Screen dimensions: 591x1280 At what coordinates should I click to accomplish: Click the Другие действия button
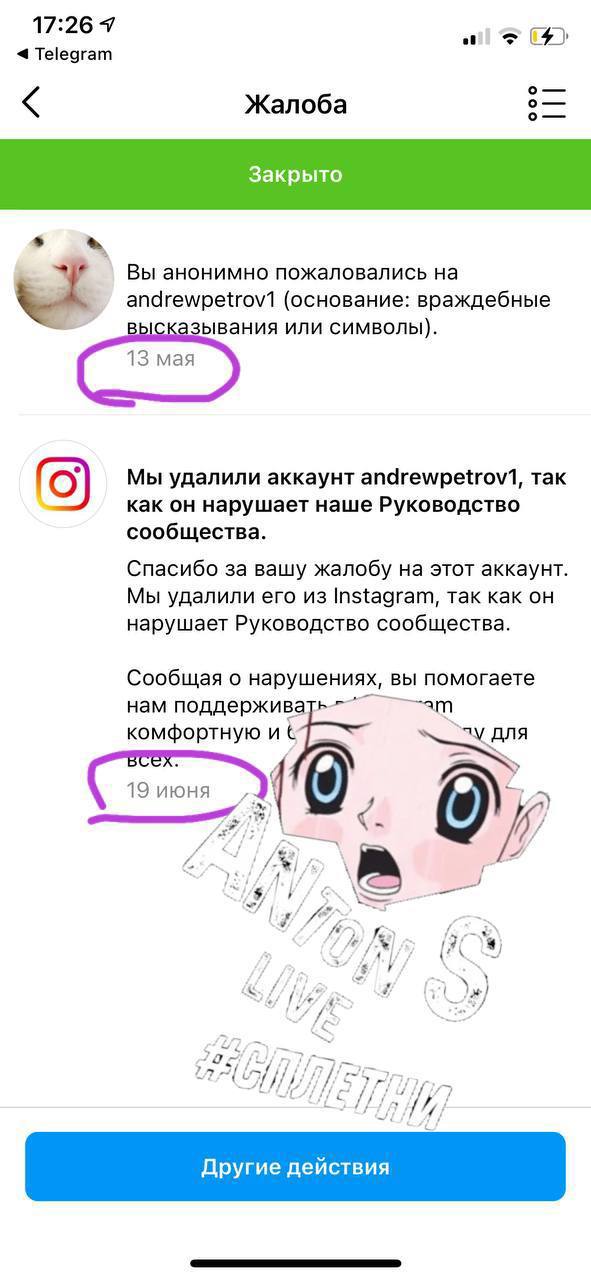[x=295, y=1166]
